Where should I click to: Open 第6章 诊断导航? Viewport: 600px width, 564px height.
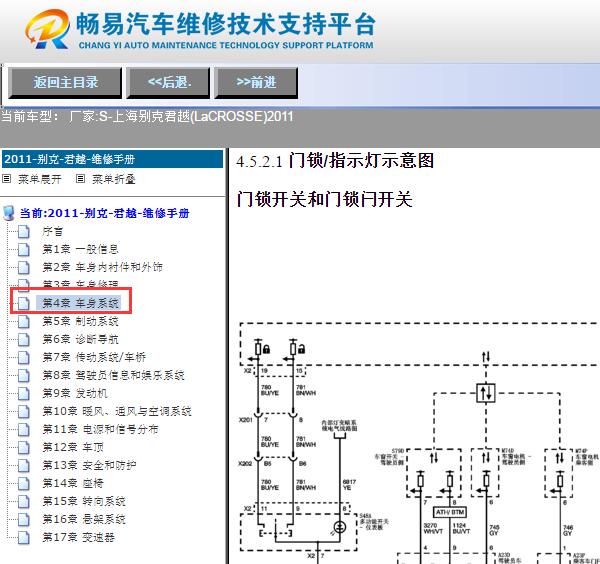click(x=80, y=339)
